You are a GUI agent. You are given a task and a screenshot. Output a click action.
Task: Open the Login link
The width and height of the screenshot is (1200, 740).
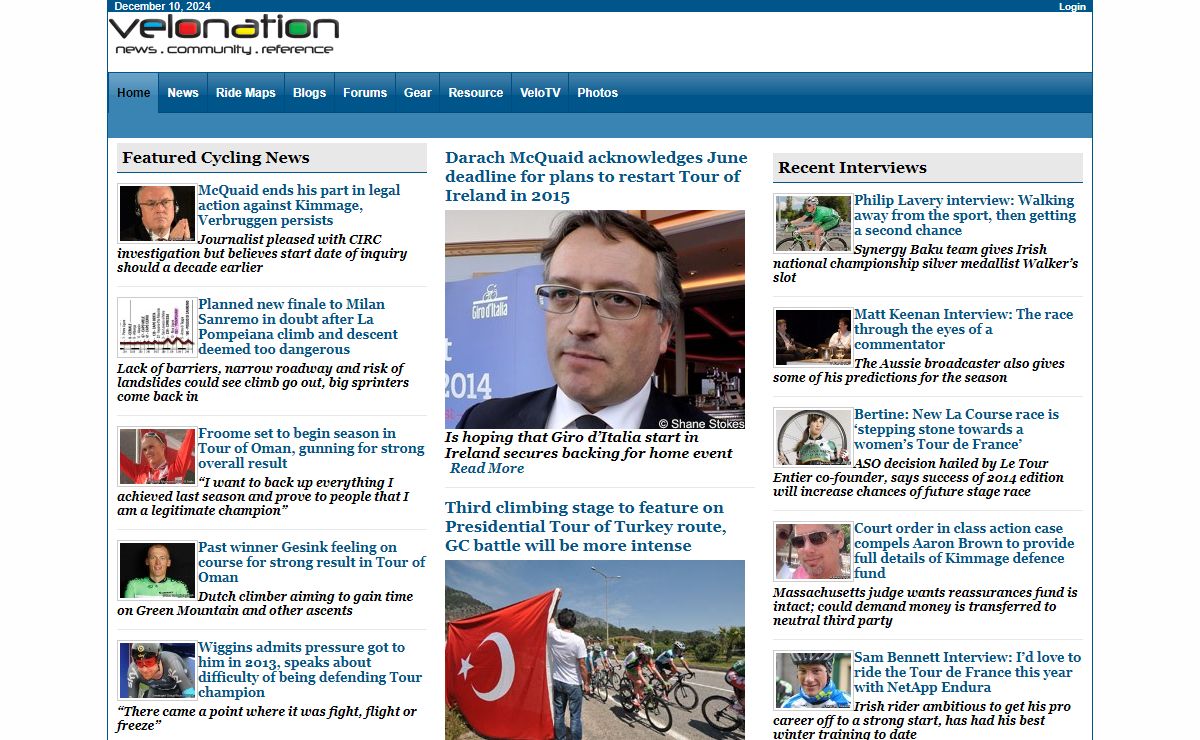[1072, 6]
